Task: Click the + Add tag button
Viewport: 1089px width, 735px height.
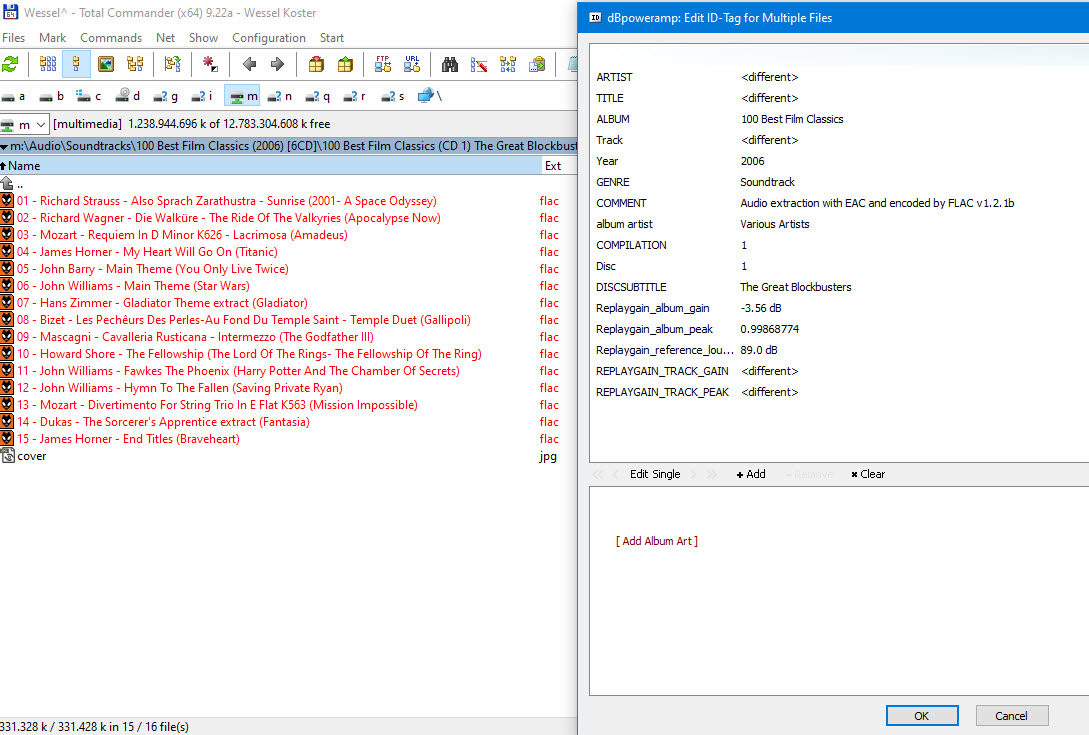Action: click(751, 474)
